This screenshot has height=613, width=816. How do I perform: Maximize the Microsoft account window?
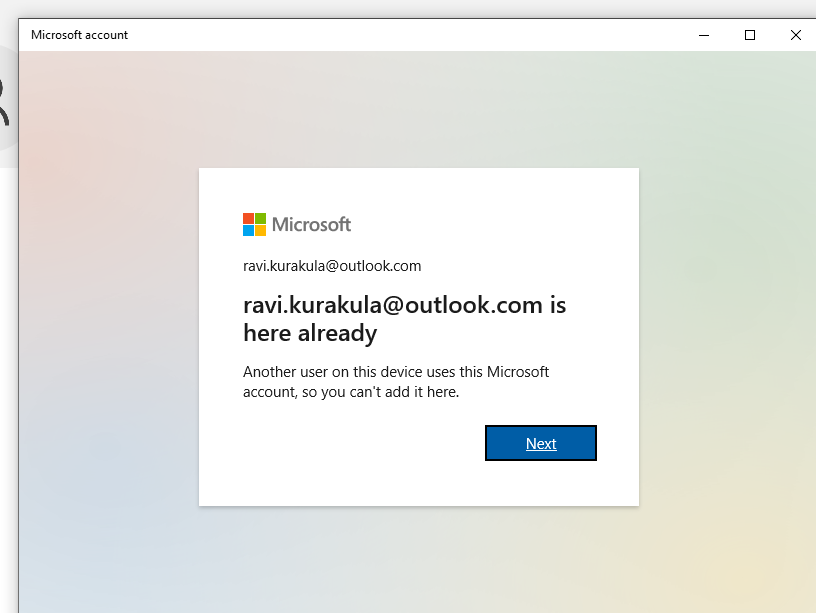(x=750, y=35)
